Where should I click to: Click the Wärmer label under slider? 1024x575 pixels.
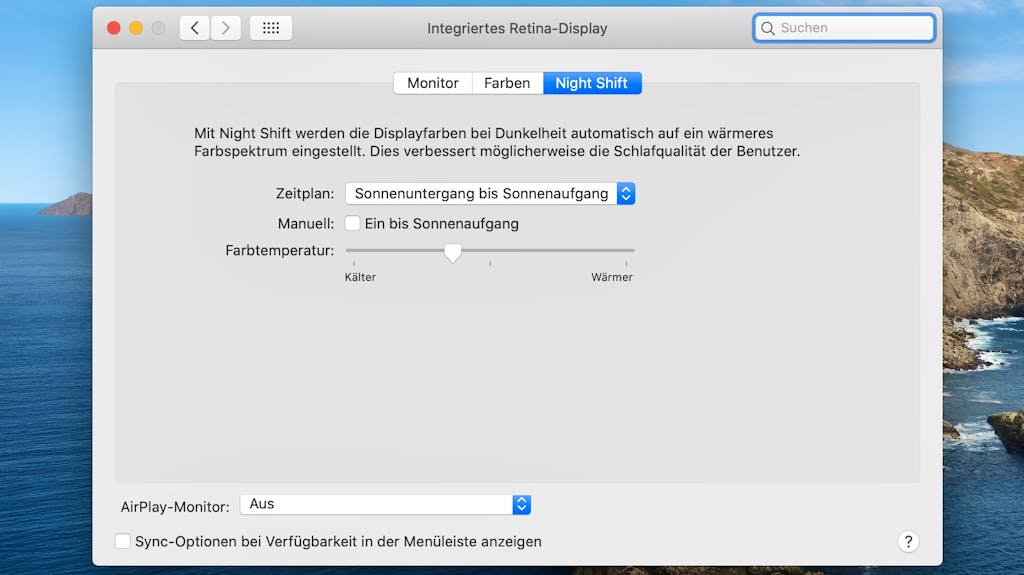tap(612, 277)
